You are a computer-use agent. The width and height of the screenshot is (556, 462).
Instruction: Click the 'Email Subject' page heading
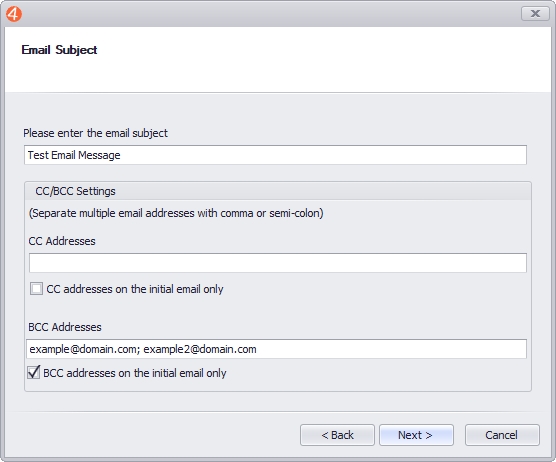[x=59, y=50]
